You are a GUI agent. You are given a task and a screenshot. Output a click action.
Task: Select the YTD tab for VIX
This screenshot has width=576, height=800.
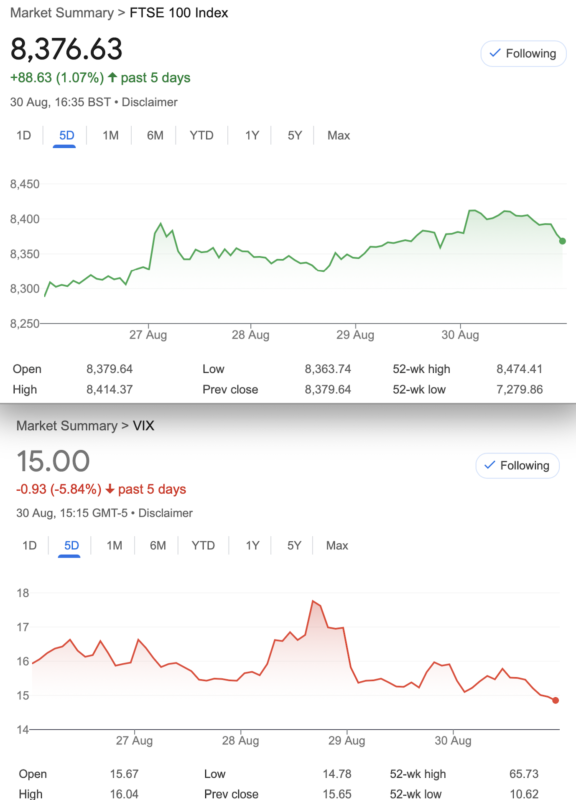pos(203,545)
